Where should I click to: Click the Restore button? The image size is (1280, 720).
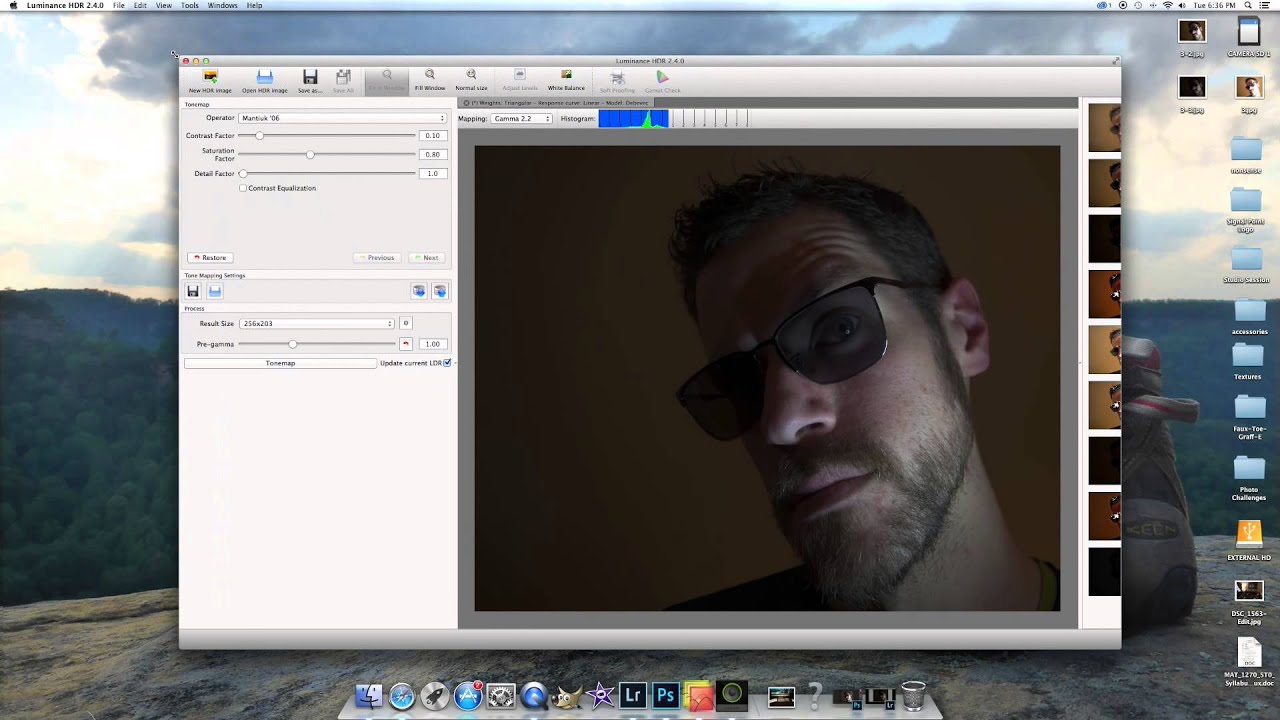[209, 257]
